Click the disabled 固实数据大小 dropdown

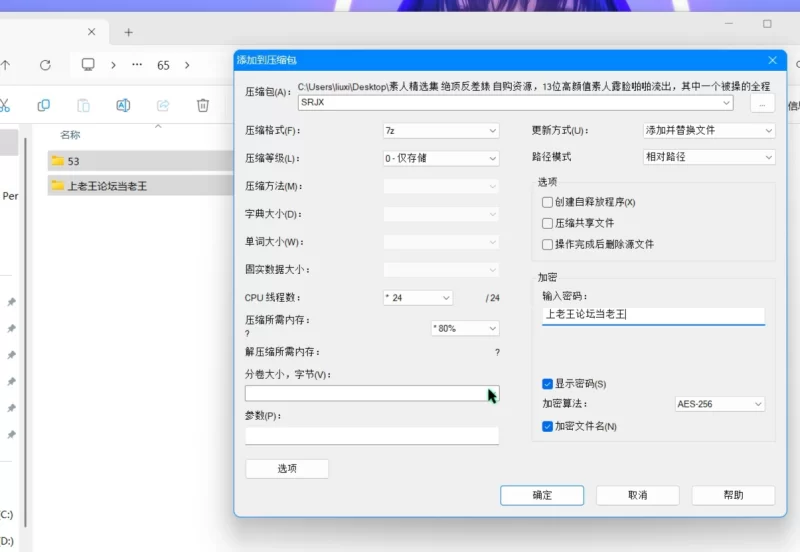tap(441, 269)
